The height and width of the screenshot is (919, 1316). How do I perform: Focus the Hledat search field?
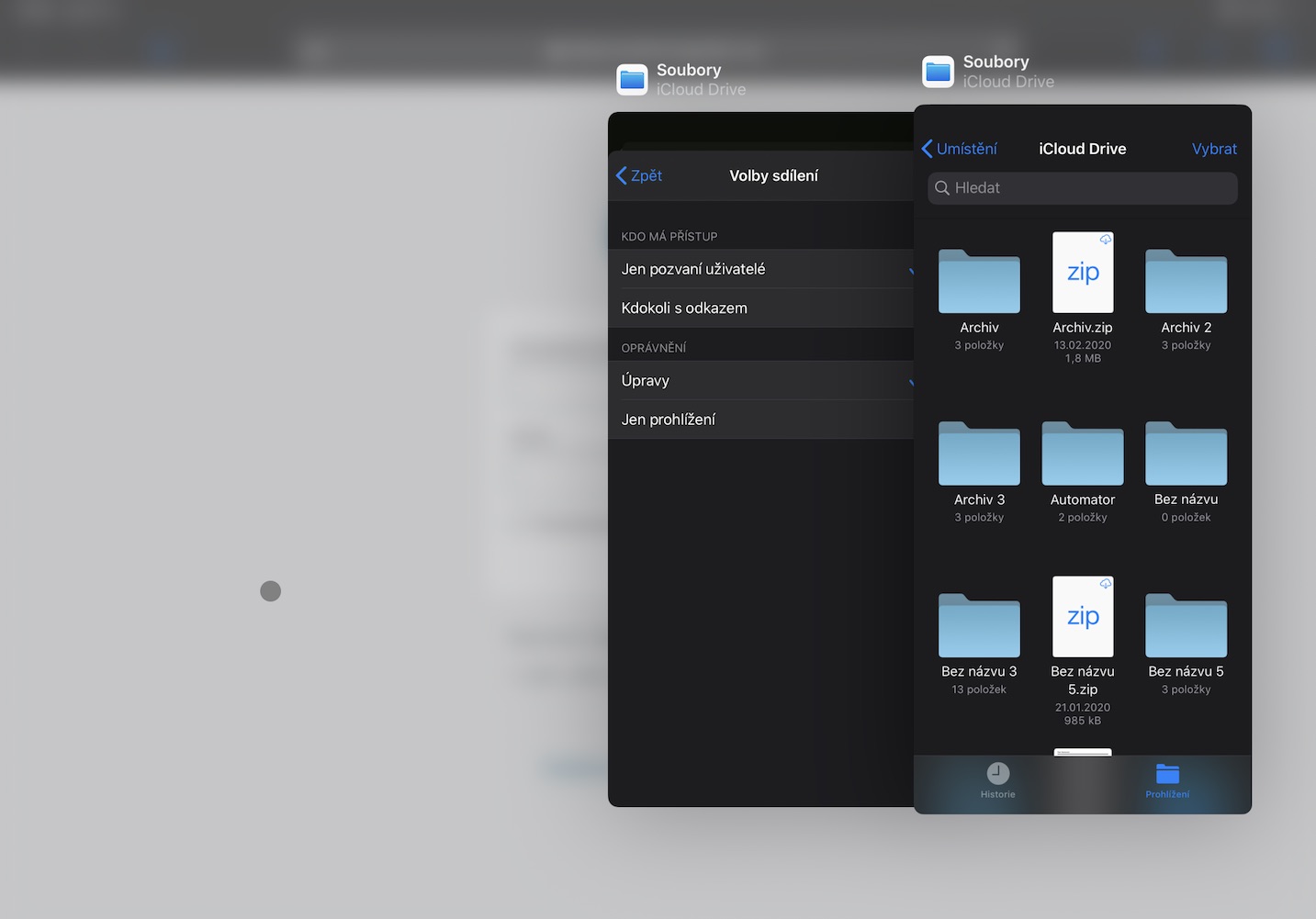point(1082,188)
